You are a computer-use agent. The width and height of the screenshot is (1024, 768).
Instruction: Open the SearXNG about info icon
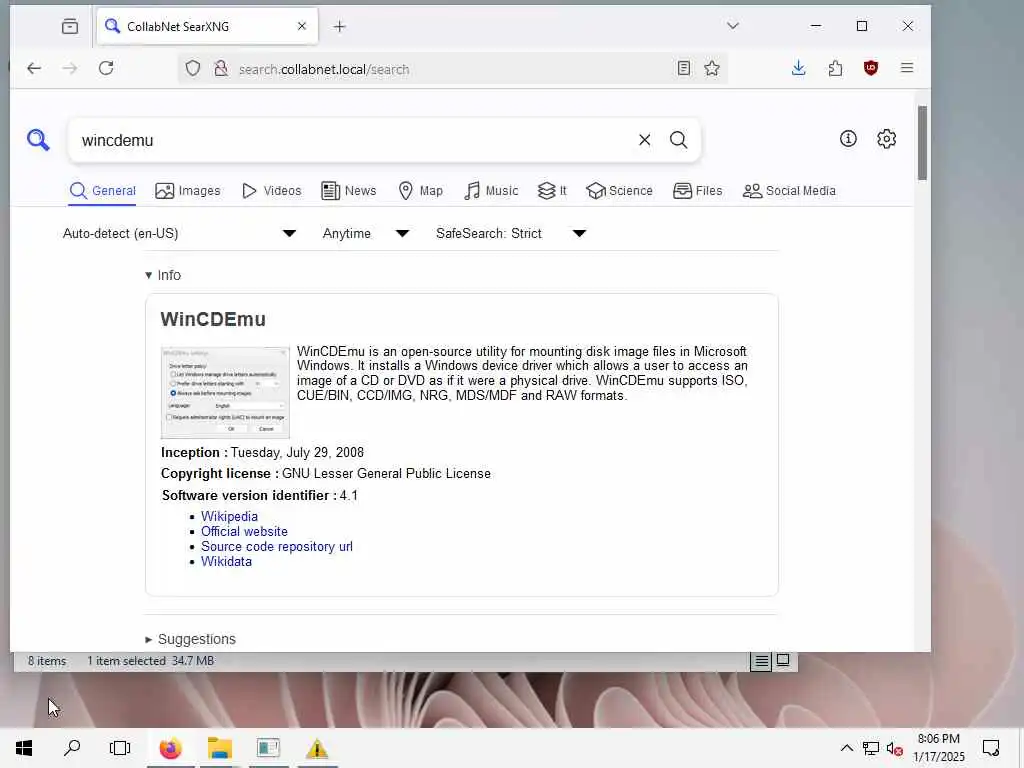pos(848,138)
